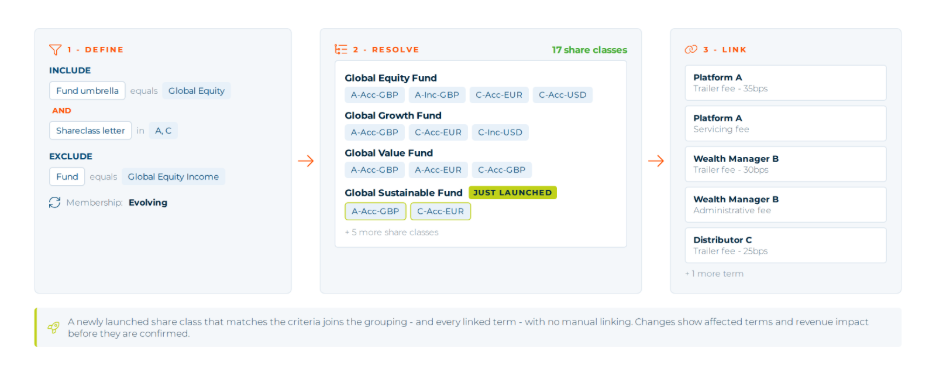Image resolution: width=936 pixels, height=375 pixels.
Task: Click the Global Sustainable Fund heading
Action: click(404, 192)
